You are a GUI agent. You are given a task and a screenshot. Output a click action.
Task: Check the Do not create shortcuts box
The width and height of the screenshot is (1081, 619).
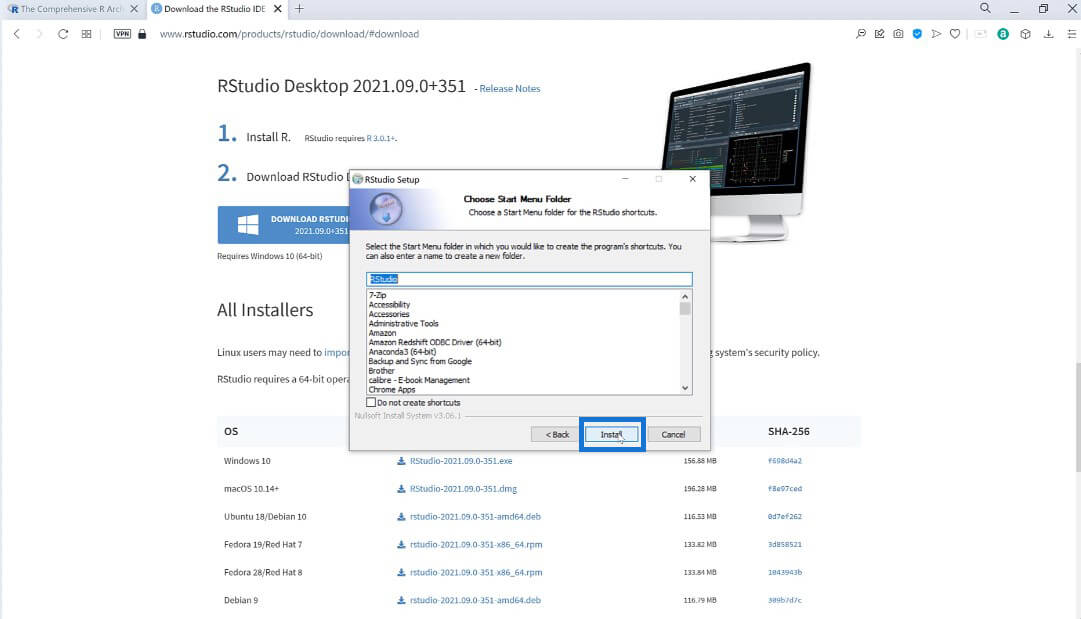point(371,403)
